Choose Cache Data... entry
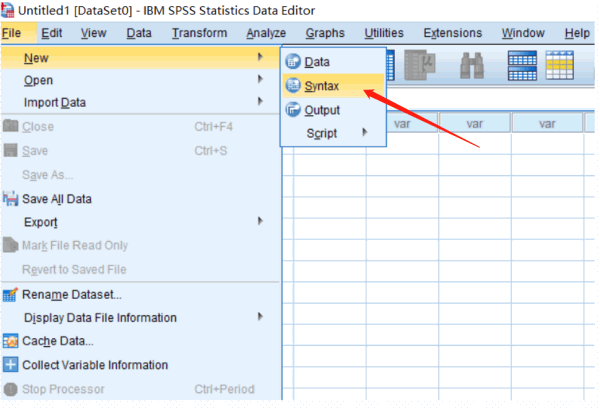Screen dimensions: 600x414 point(140,341)
